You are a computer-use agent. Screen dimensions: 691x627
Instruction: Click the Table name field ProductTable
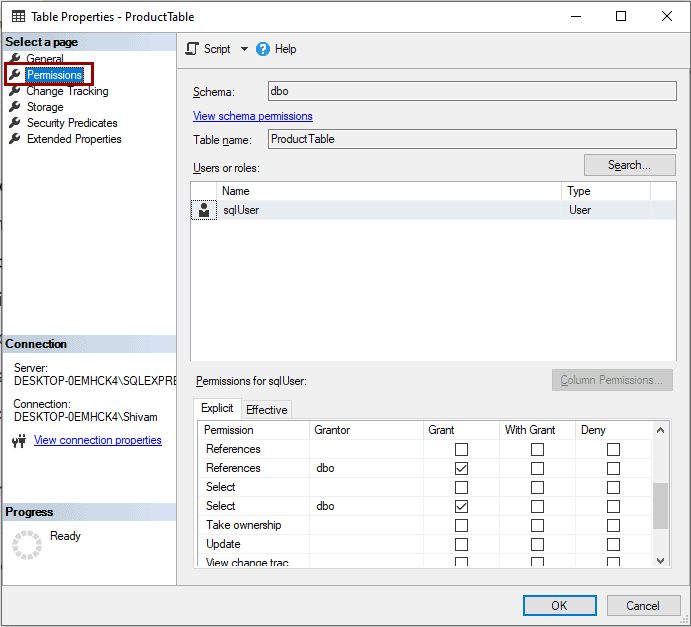[472, 139]
